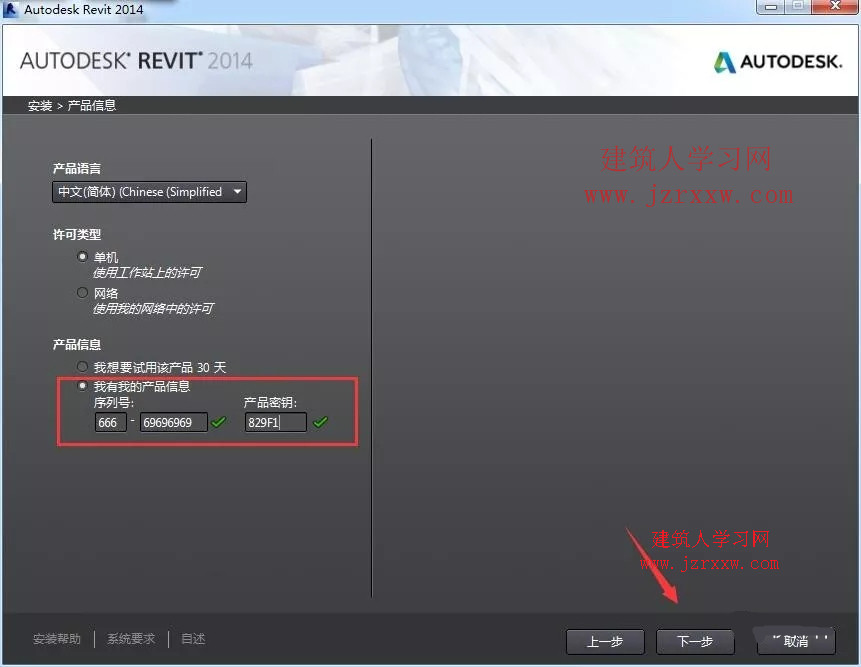Click the 安装 breadcrumb text
Image resolution: width=861 pixels, height=667 pixels.
(x=40, y=105)
